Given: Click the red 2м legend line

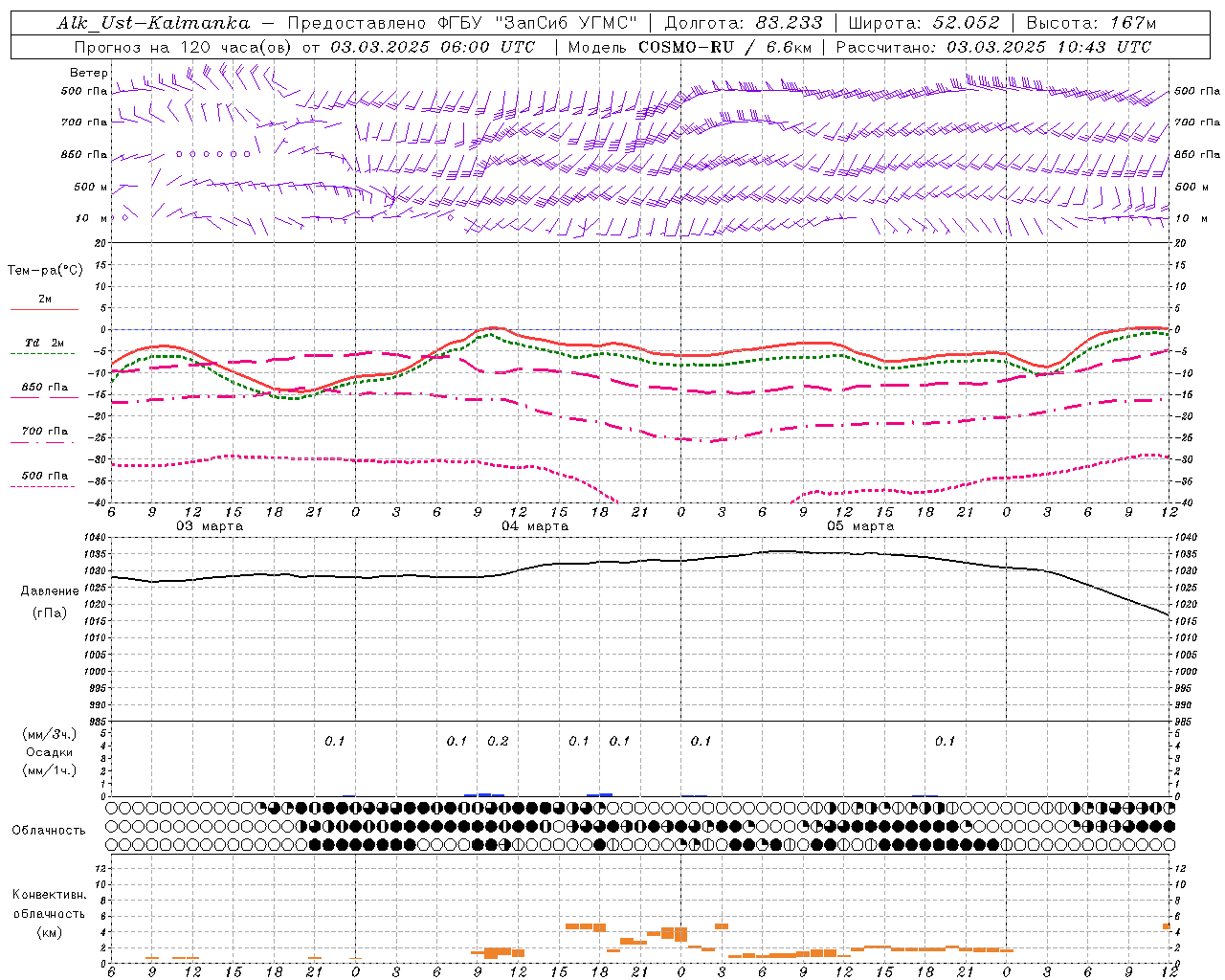Looking at the screenshot, I should pos(44,309).
